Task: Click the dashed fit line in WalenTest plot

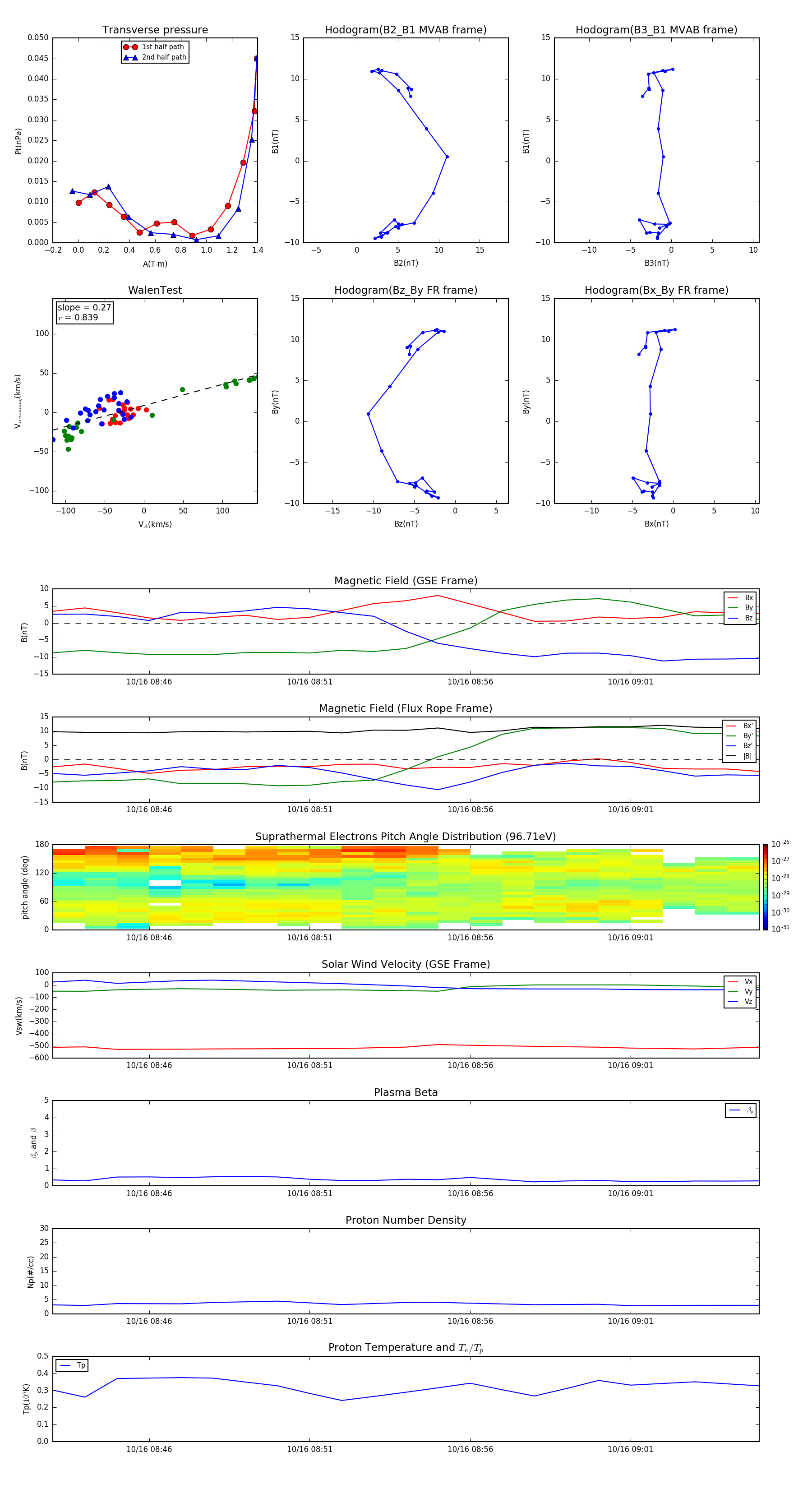Action: click(x=155, y=403)
